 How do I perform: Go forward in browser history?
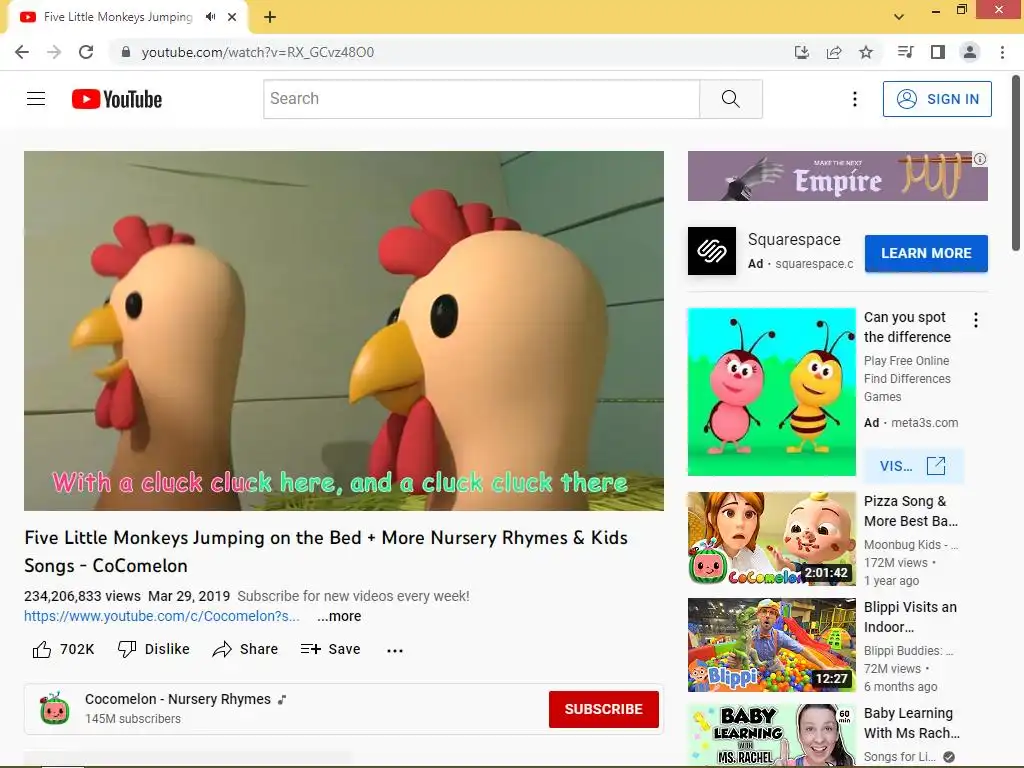click(x=54, y=52)
